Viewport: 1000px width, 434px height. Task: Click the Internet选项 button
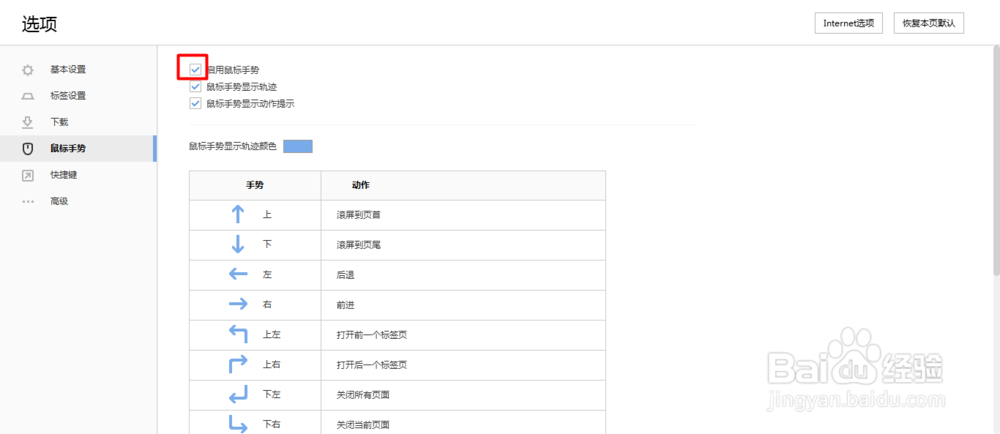click(x=848, y=24)
